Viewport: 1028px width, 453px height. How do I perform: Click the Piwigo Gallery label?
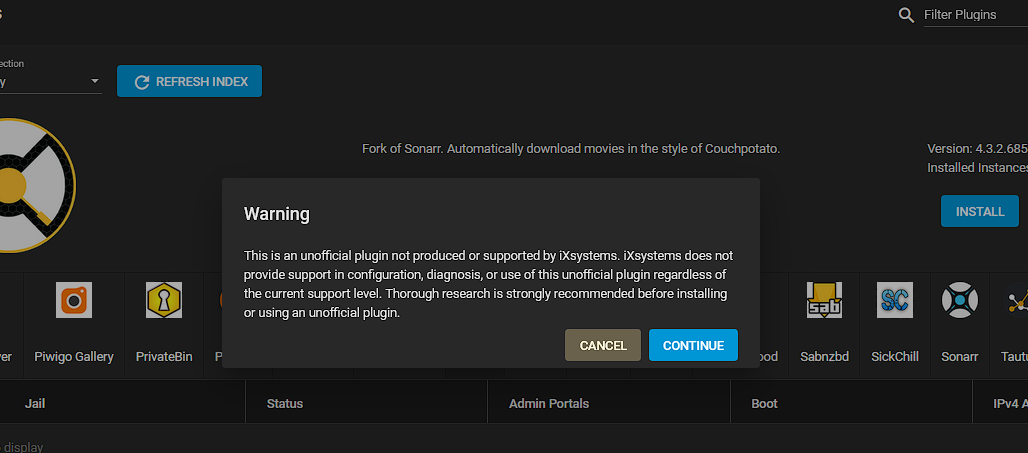click(x=74, y=357)
